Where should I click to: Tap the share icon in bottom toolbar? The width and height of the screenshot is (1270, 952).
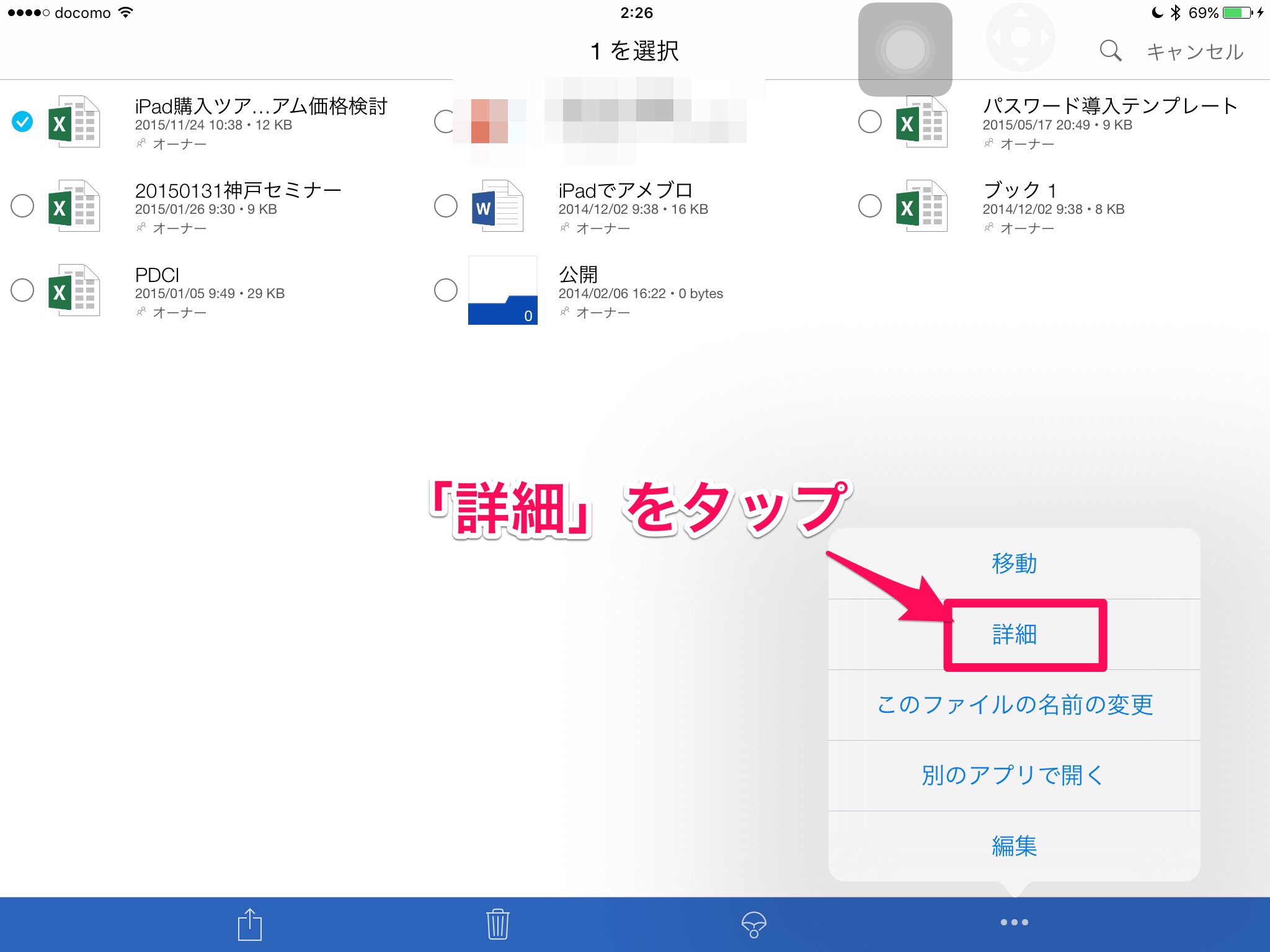point(250,924)
